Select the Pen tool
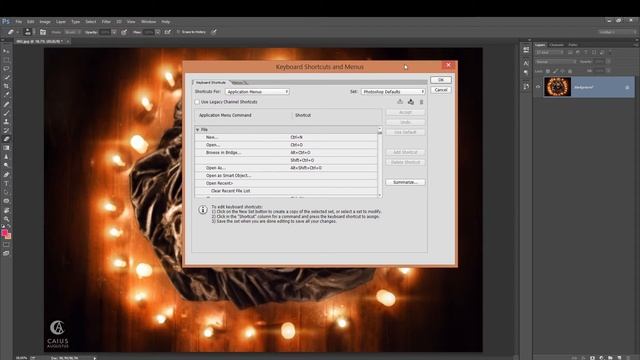 6,175
